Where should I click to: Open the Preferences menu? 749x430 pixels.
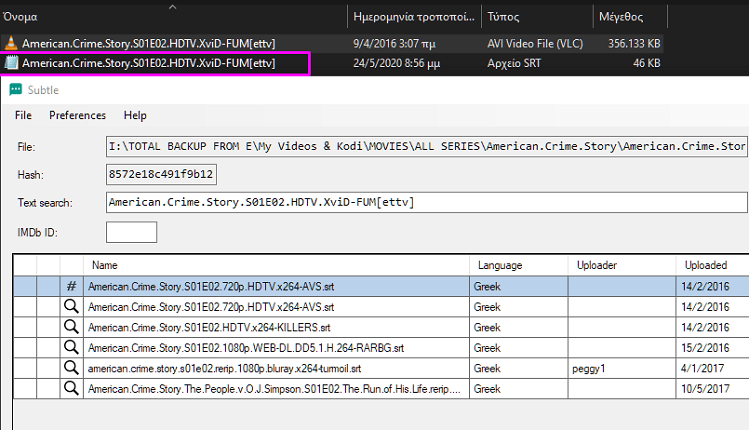tap(77, 115)
